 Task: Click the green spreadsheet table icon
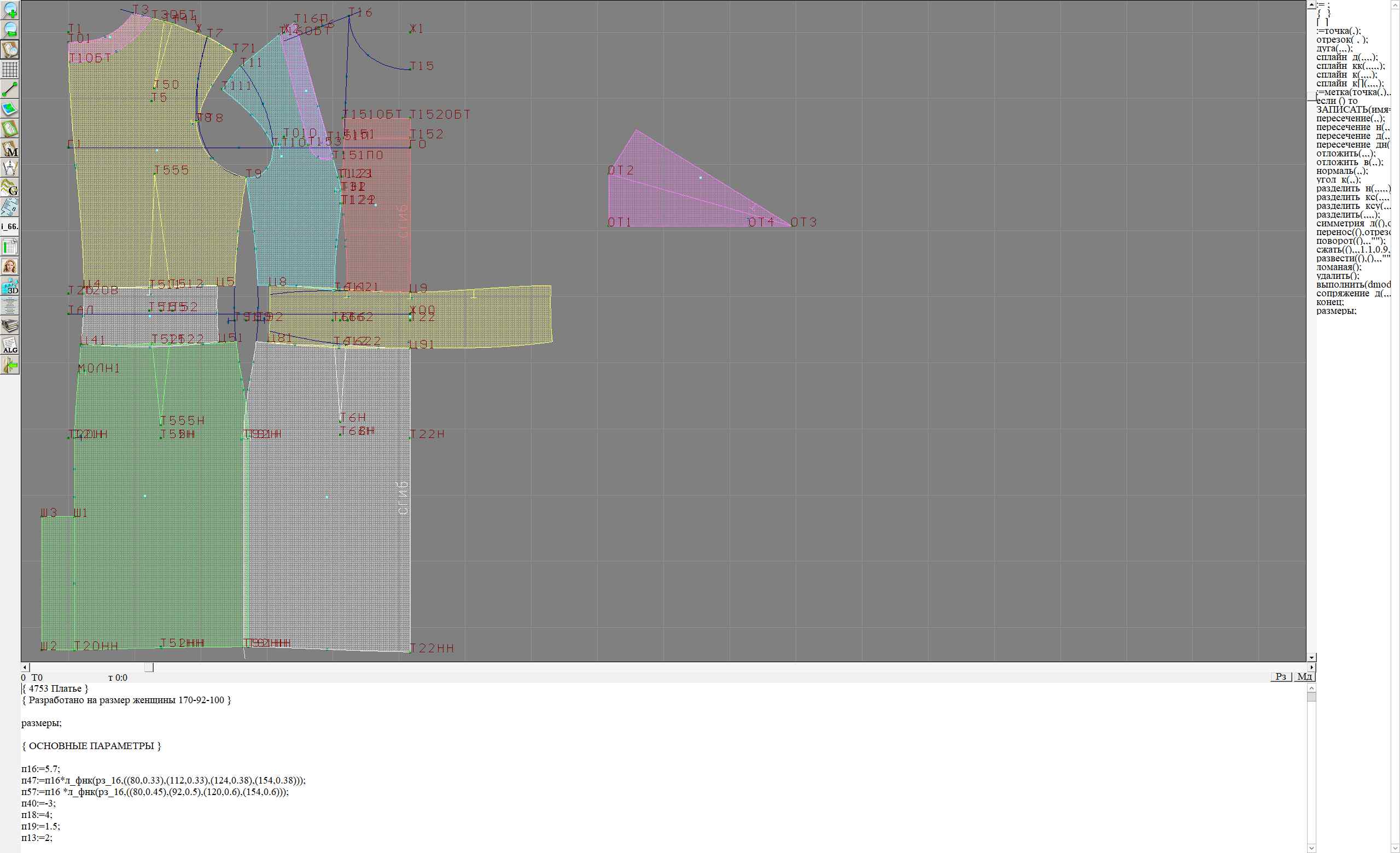[10, 247]
